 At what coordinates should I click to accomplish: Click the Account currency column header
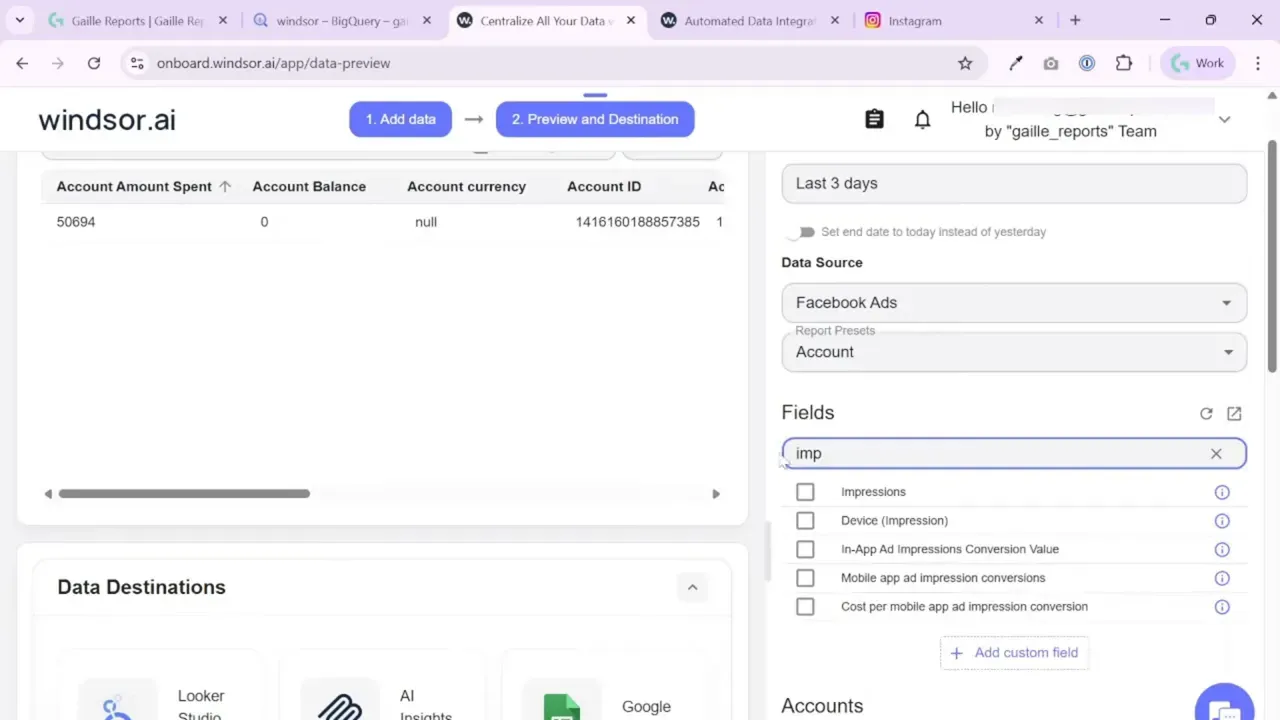(x=466, y=187)
